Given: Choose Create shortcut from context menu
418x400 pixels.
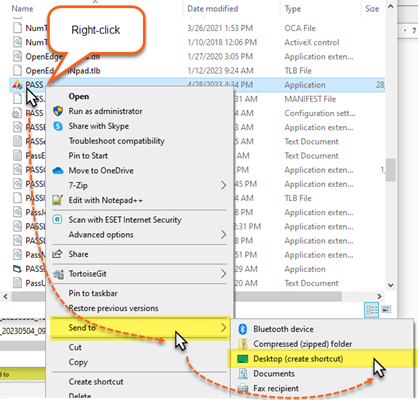Looking at the screenshot, I should (x=96, y=382).
